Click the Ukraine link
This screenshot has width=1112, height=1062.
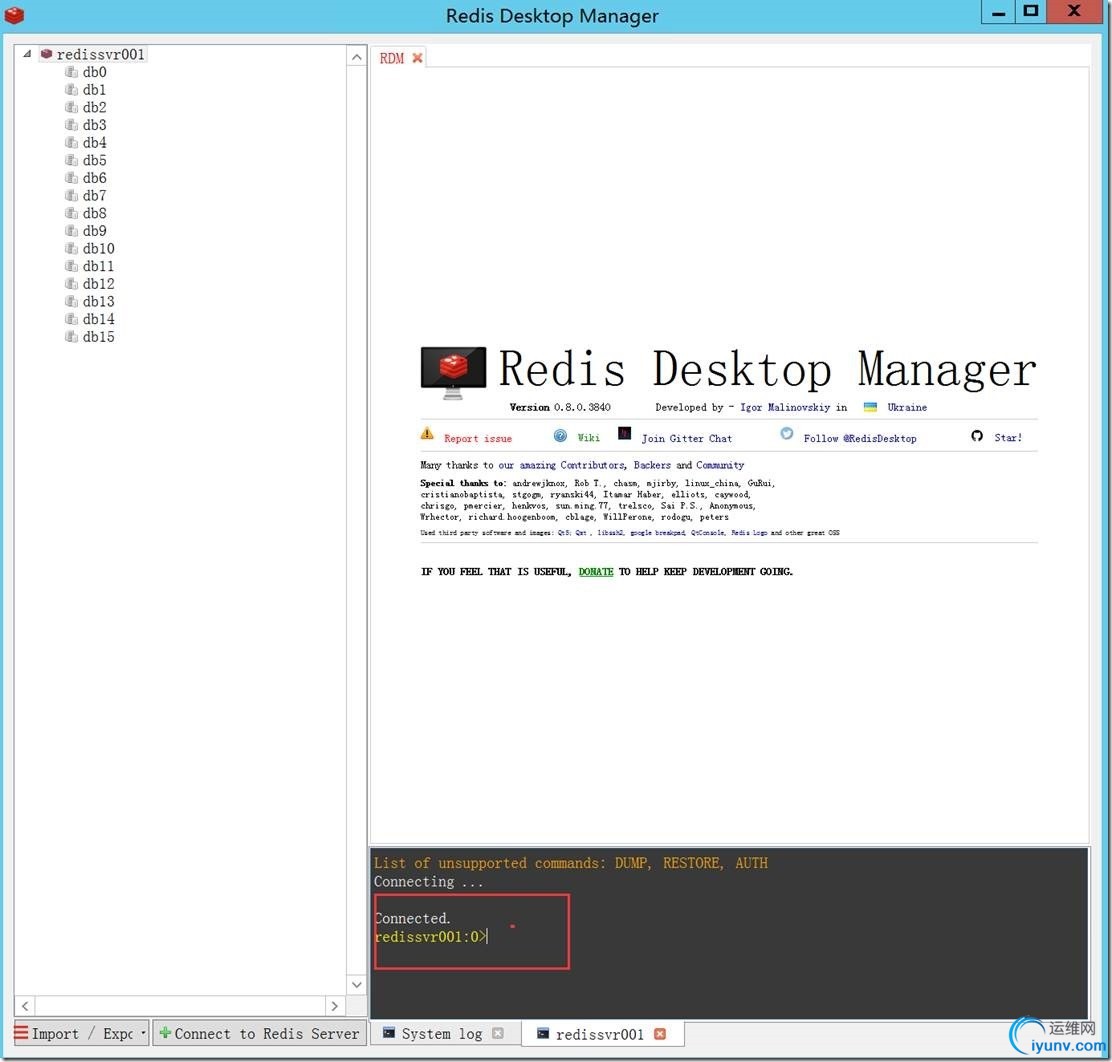click(x=907, y=407)
